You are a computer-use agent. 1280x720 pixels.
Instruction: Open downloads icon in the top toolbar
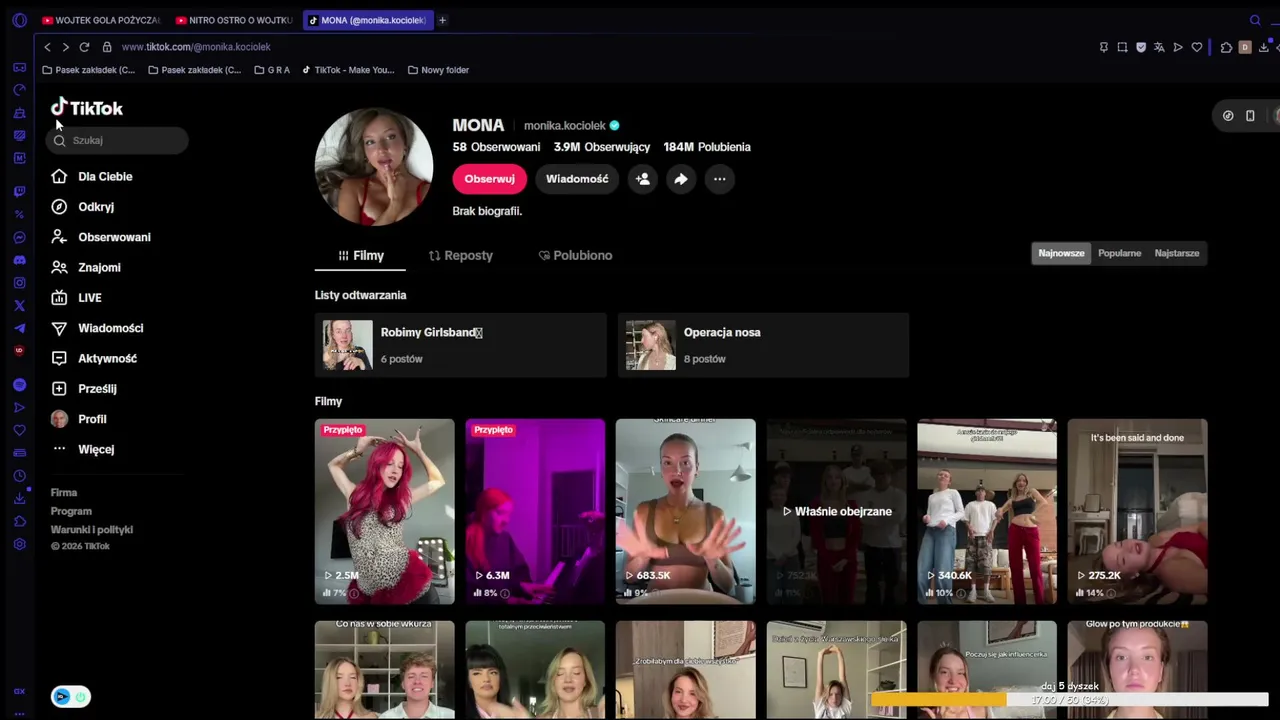(1264, 47)
